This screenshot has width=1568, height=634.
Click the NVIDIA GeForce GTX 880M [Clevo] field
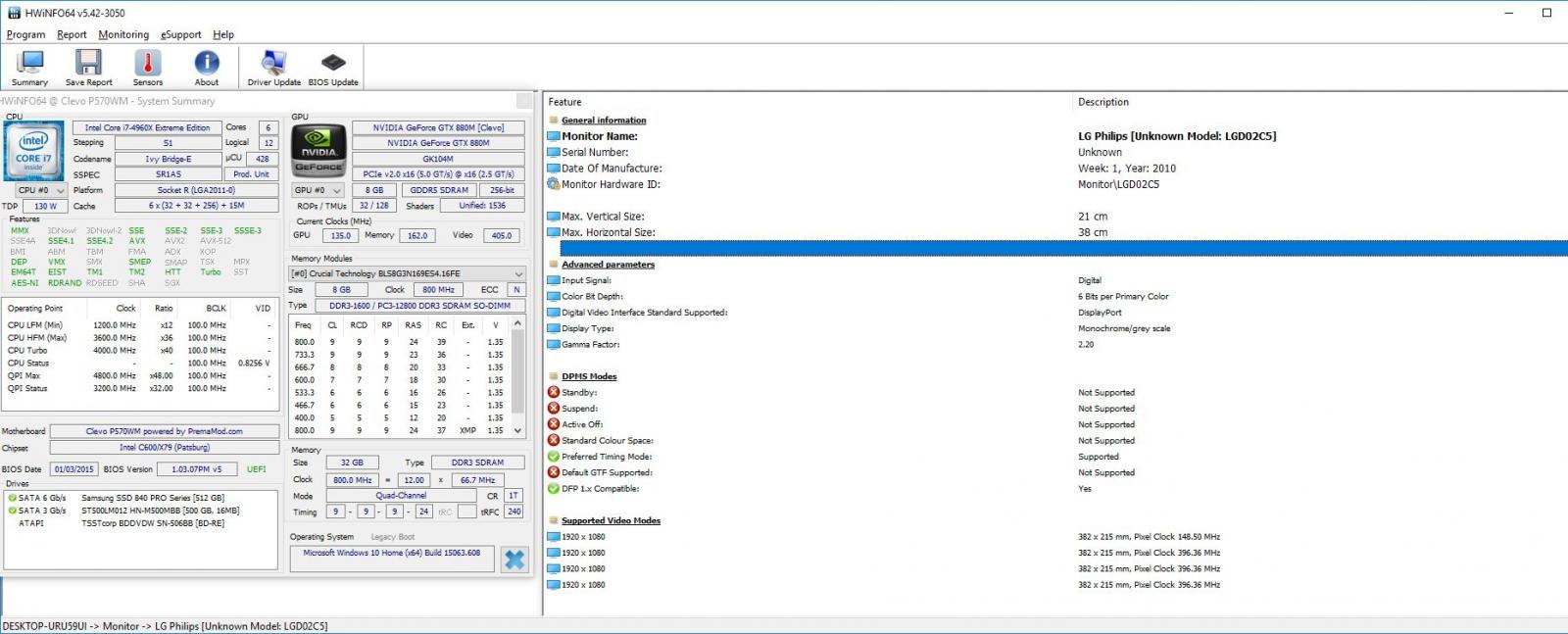tap(438, 127)
